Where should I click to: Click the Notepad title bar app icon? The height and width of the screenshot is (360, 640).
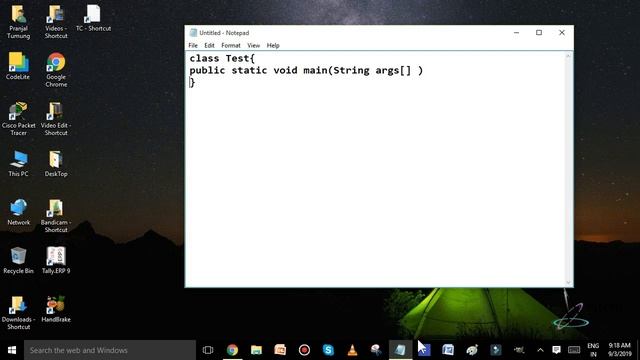pyautogui.click(x=193, y=33)
